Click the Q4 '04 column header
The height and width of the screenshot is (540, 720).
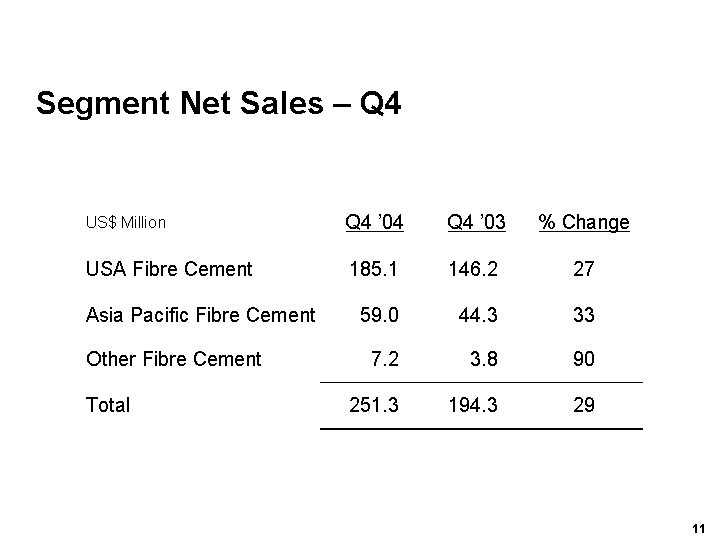point(374,222)
